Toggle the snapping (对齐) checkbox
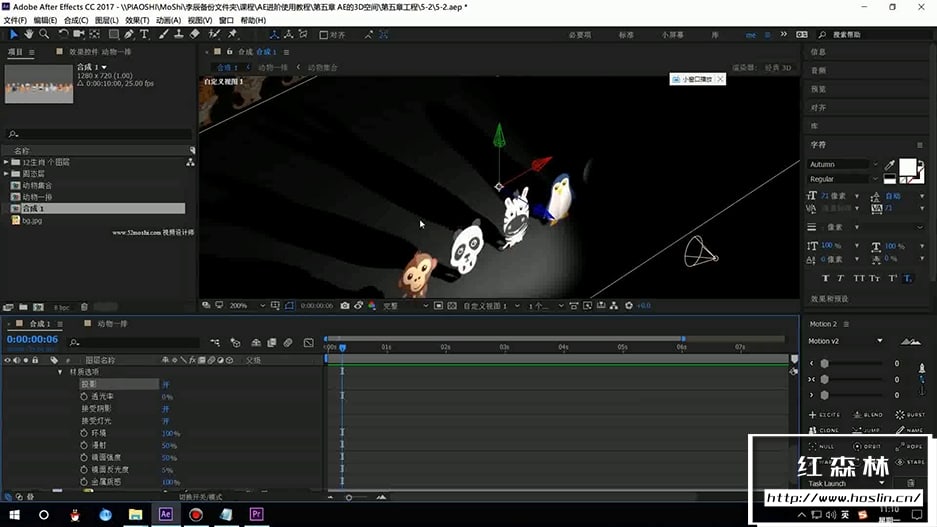This screenshot has width=937, height=527. [x=323, y=35]
